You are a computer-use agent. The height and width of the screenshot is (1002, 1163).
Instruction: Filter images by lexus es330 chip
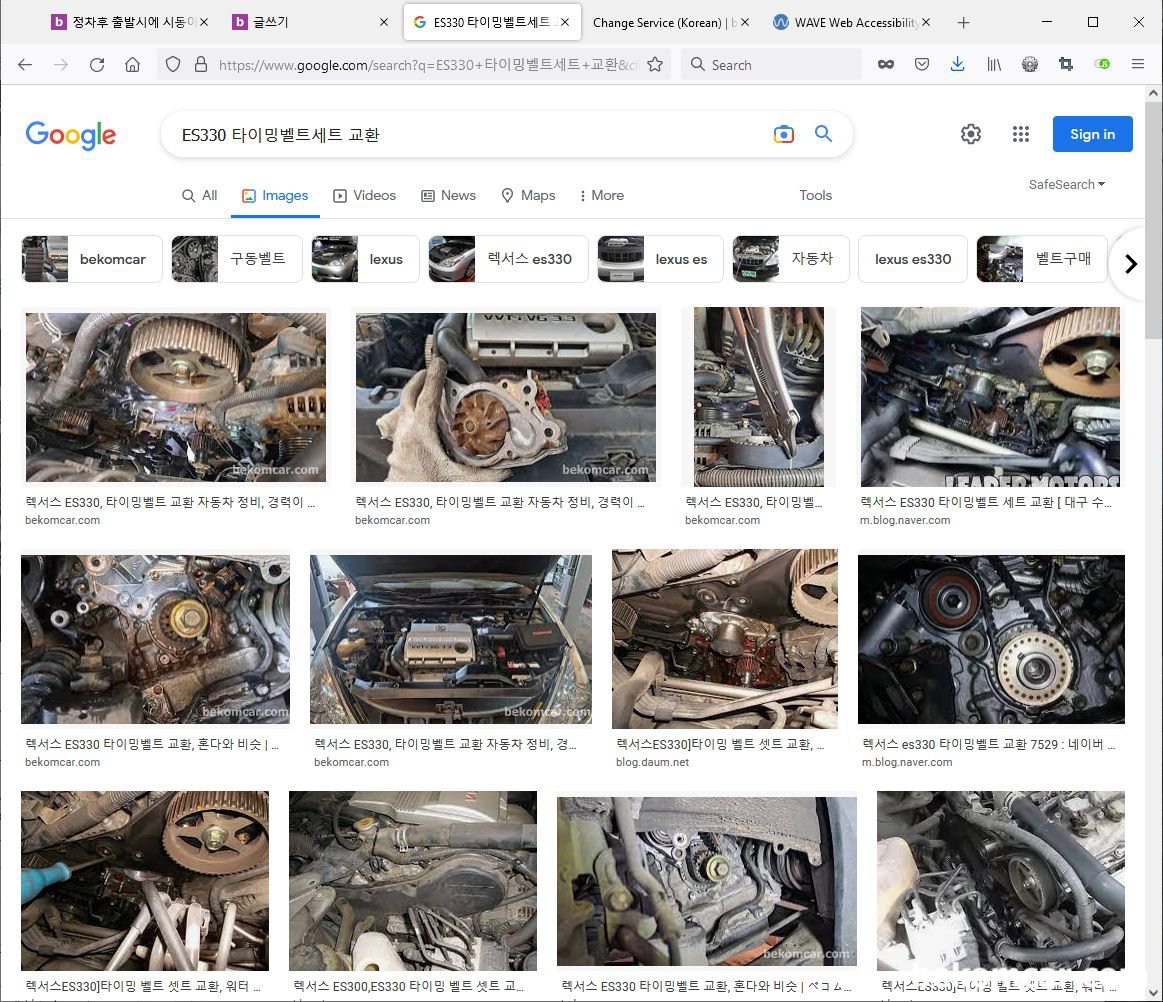click(913, 259)
